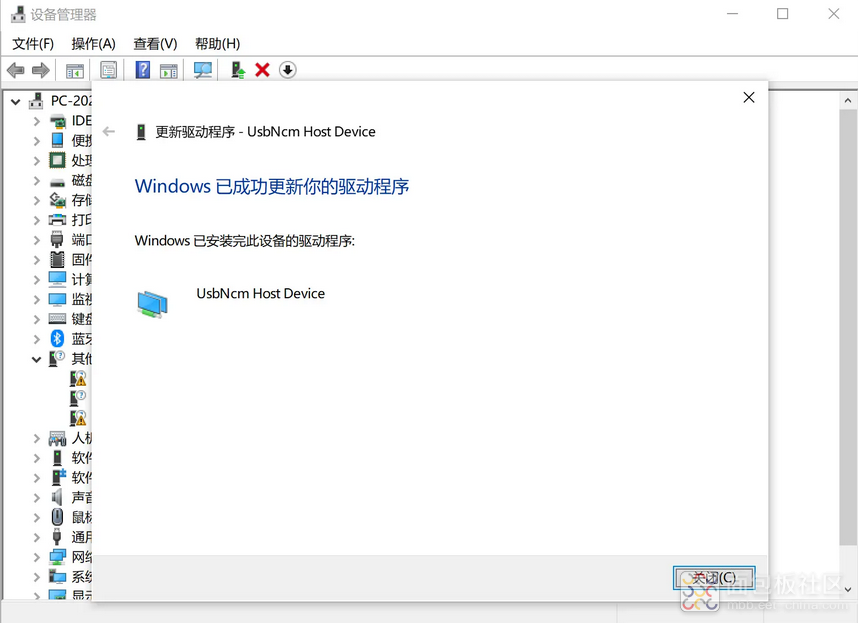Expand the Bluetooth 蓝牙 tree node

(37, 339)
